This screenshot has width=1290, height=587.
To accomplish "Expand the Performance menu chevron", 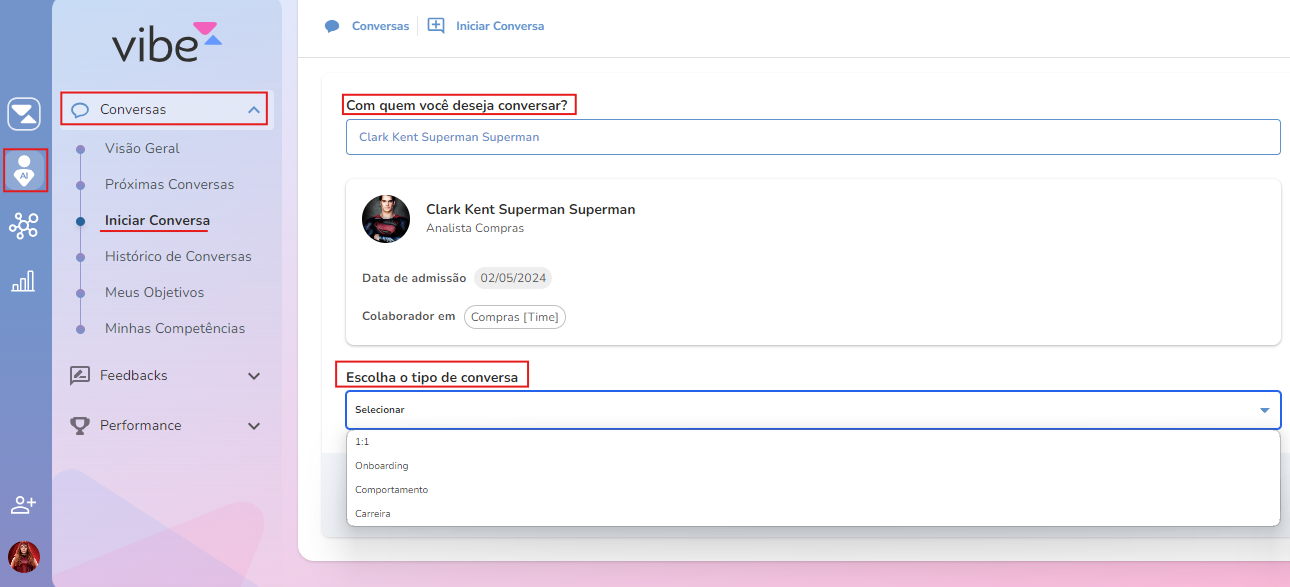I will tap(254, 426).
